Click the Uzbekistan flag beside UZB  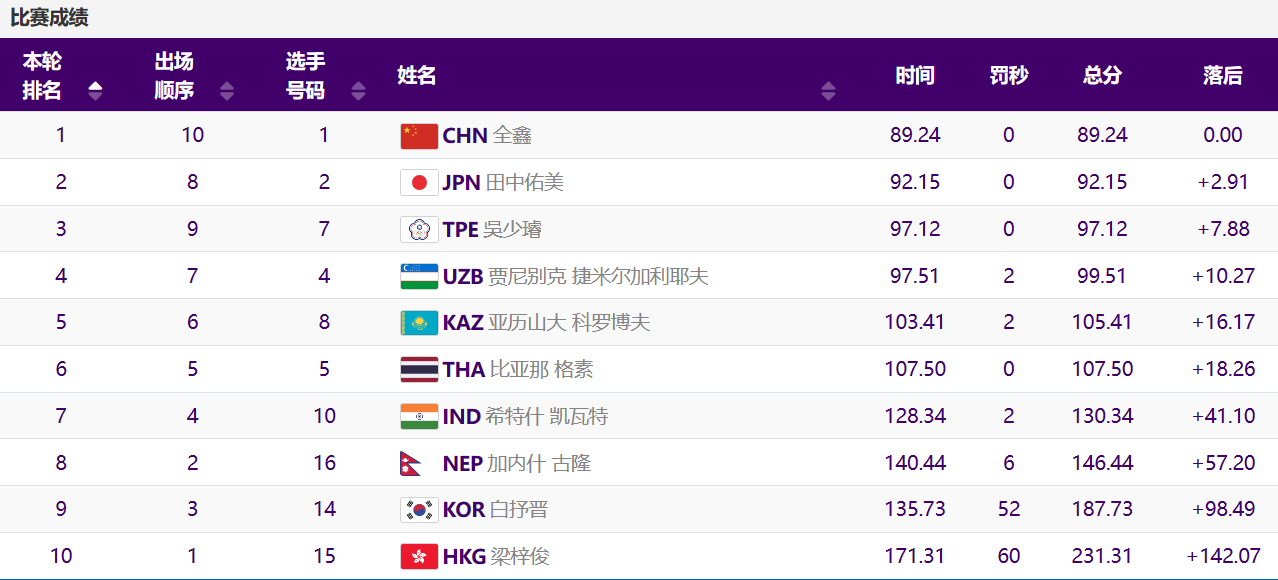(417, 275)
